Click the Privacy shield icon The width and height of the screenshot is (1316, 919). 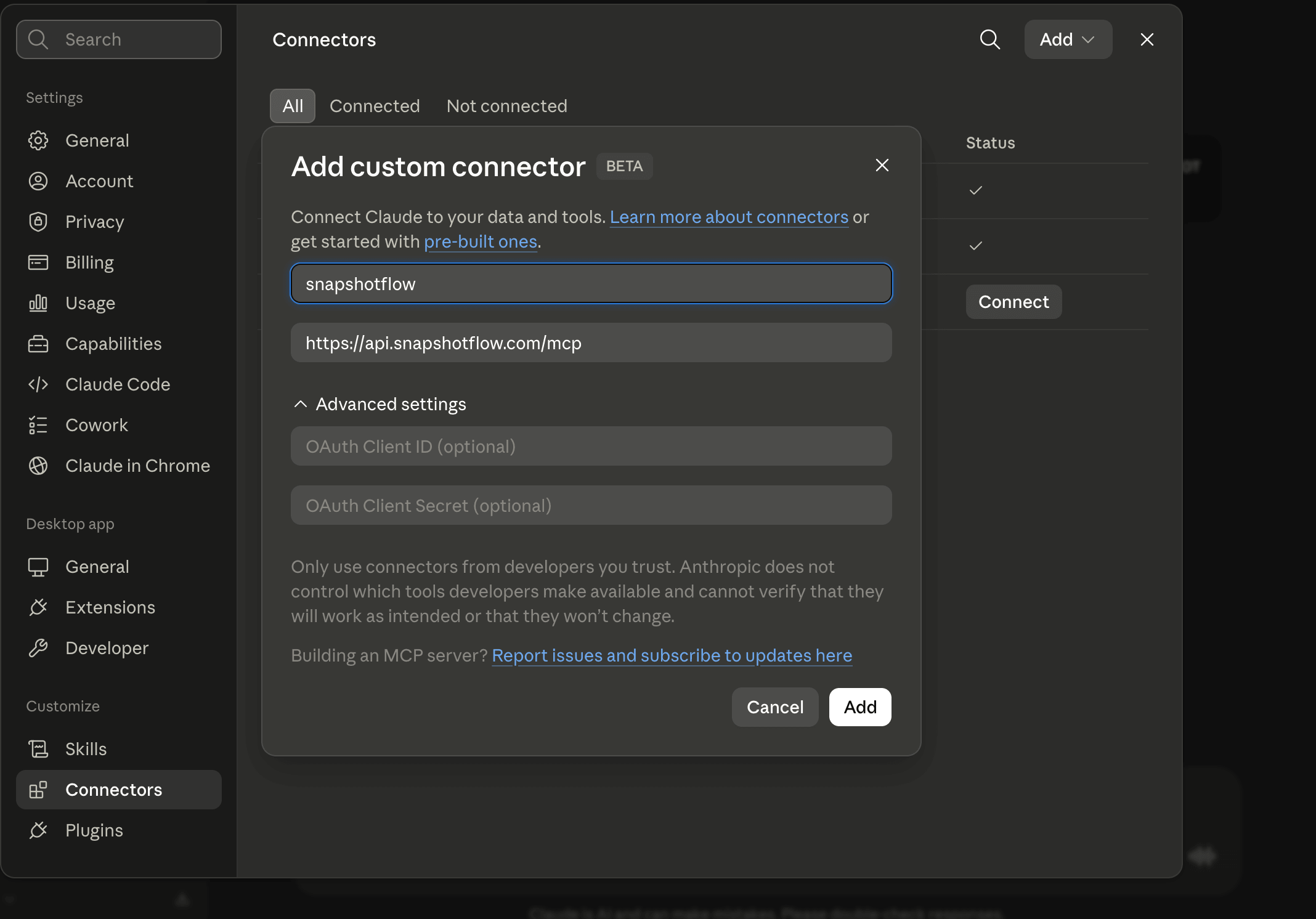click(38, 222)
